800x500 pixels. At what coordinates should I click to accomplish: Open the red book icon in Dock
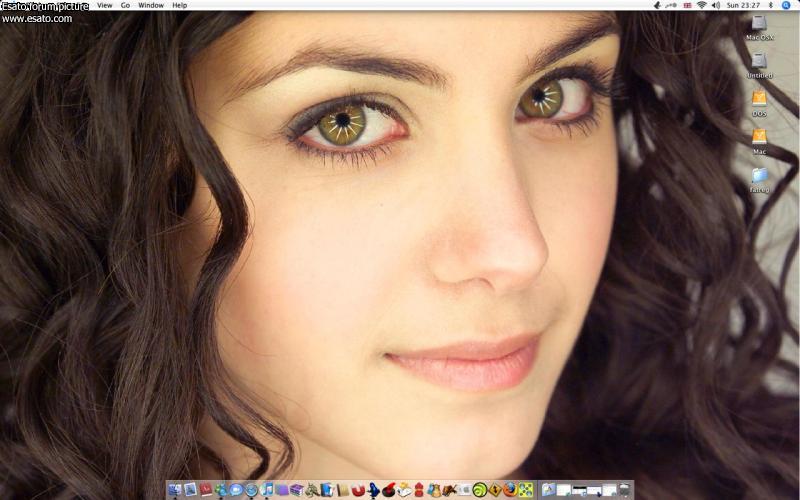206,490
